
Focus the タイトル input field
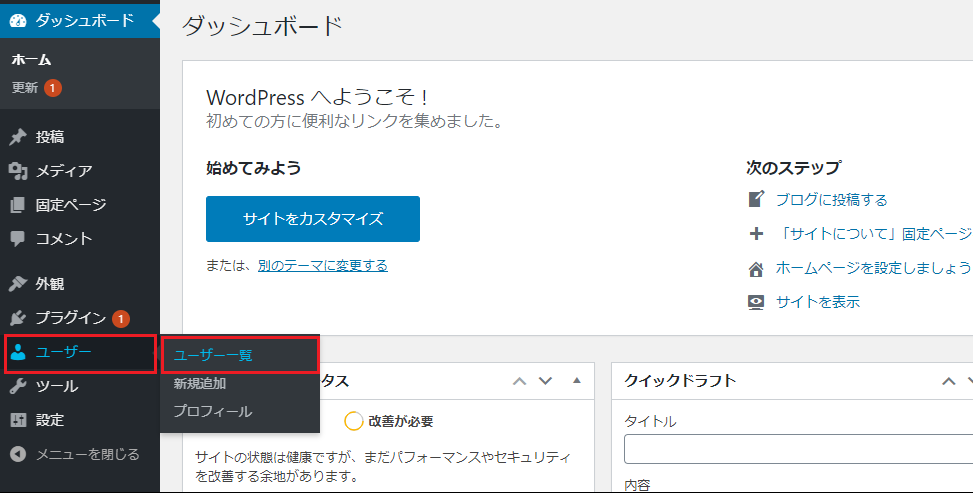tap(799, 450)
